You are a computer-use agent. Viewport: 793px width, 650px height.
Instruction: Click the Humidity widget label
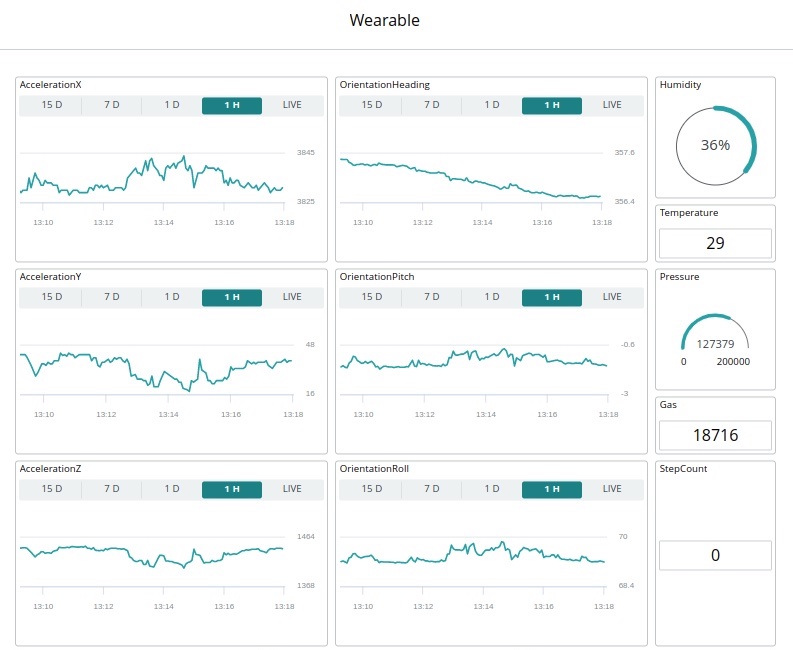pyautogui.click(x=680, y=85)
